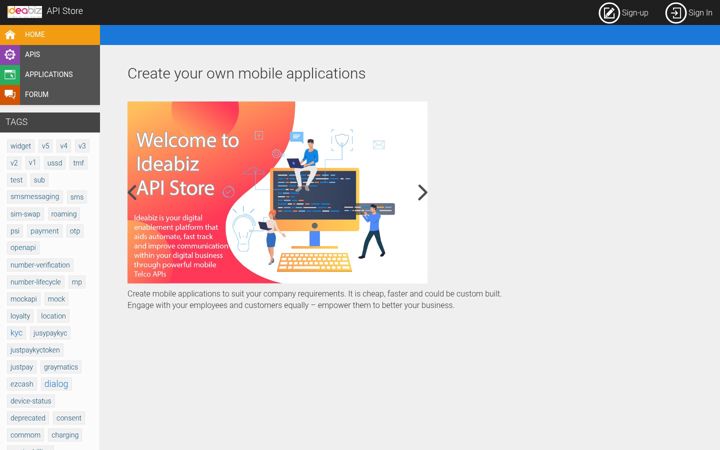The width and height of the screenshot is (720, 450).
Task: View APIs tagged justpay
Action: (22, 367)
